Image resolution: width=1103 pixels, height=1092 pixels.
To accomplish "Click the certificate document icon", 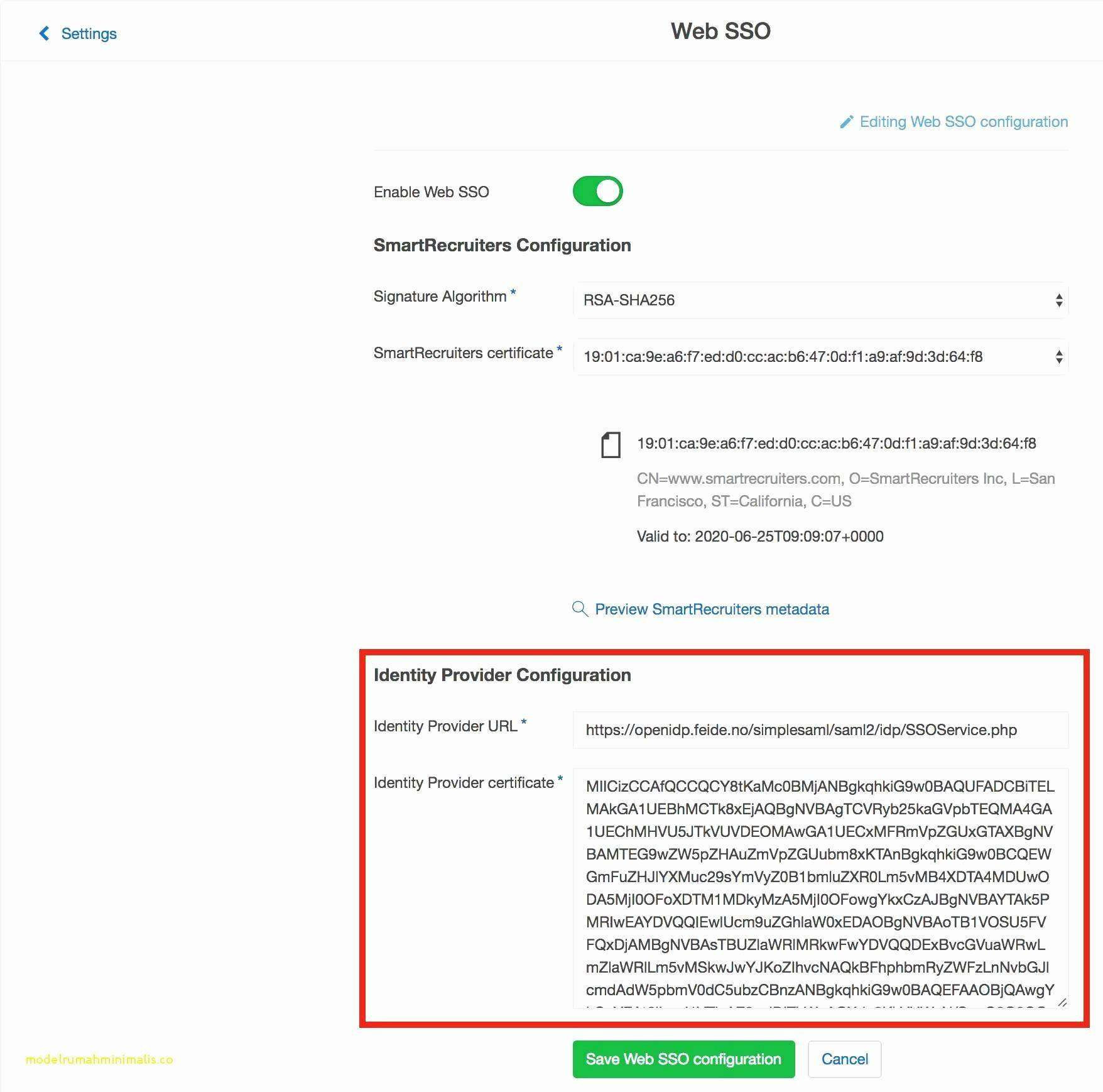I will [x=611, y=444].
